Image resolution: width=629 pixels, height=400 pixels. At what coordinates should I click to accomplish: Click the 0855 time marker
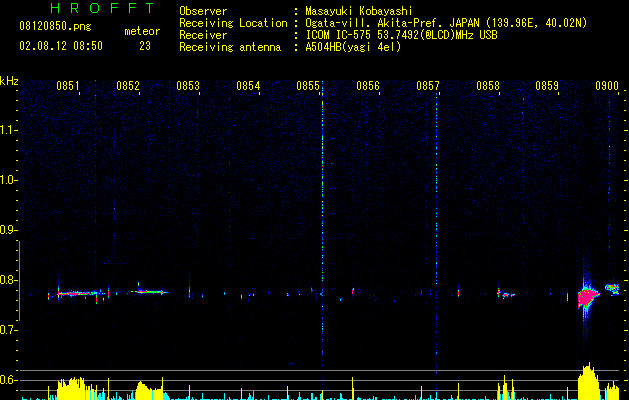(308, 86)
